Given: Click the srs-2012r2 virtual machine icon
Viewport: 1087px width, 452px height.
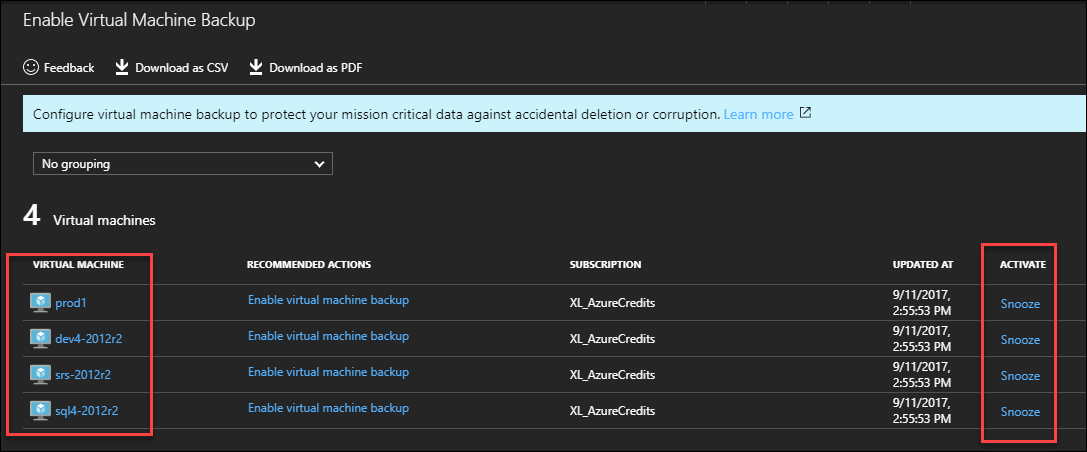Looking at the screenshot, I should (x=40, y=374).
